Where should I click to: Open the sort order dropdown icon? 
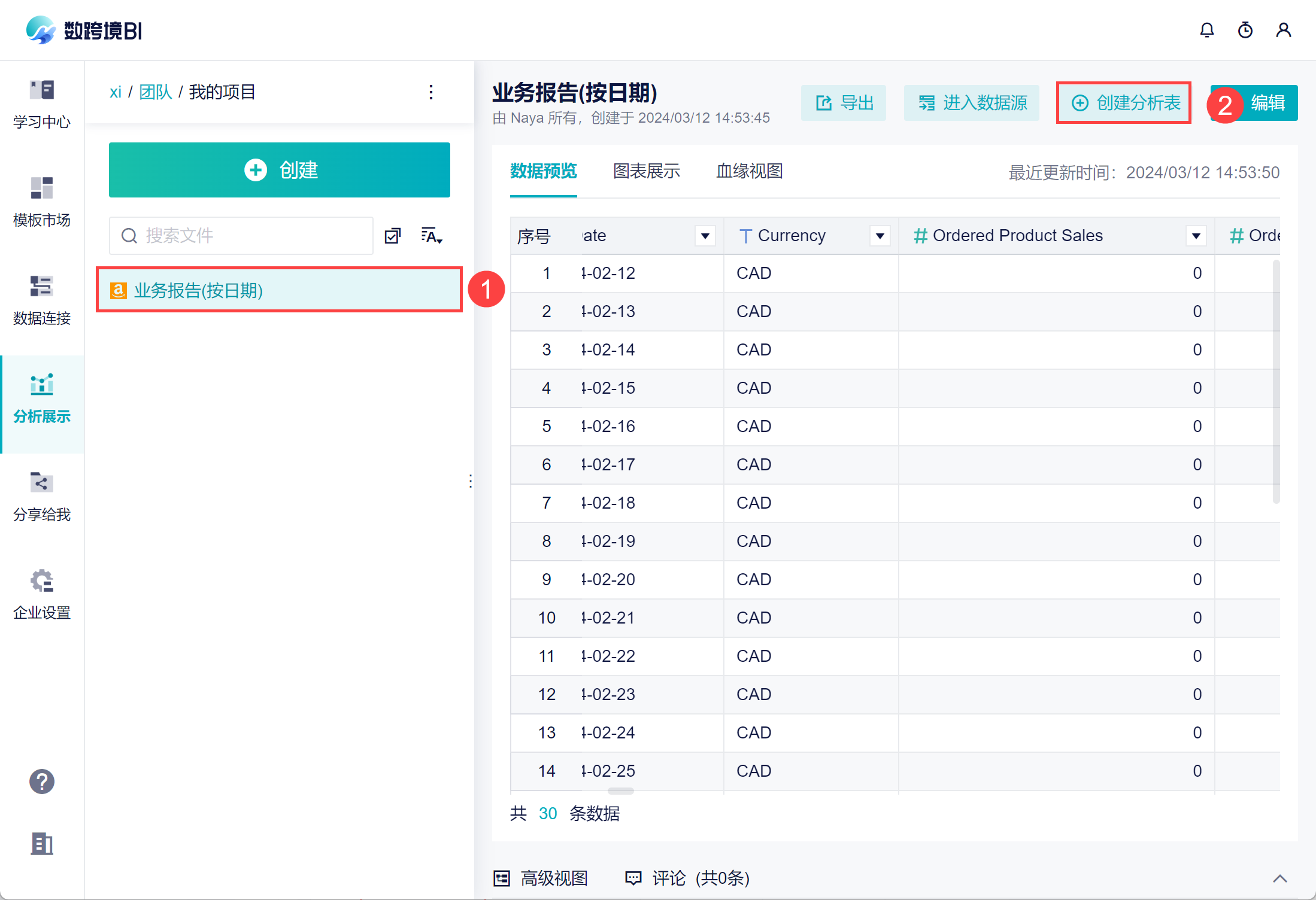click(x=432, y=236)
